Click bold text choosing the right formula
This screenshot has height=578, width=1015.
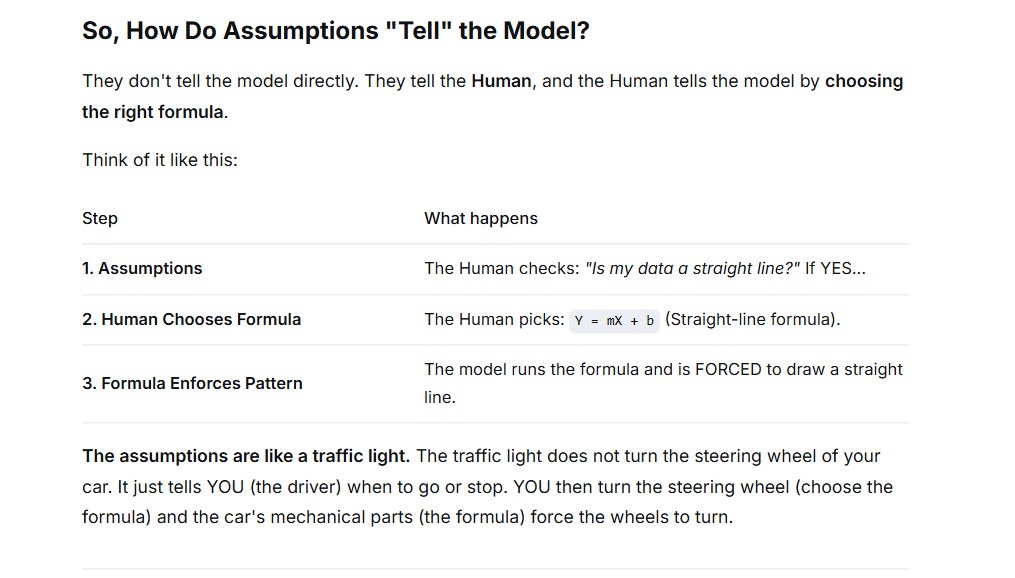coord(493,96)
